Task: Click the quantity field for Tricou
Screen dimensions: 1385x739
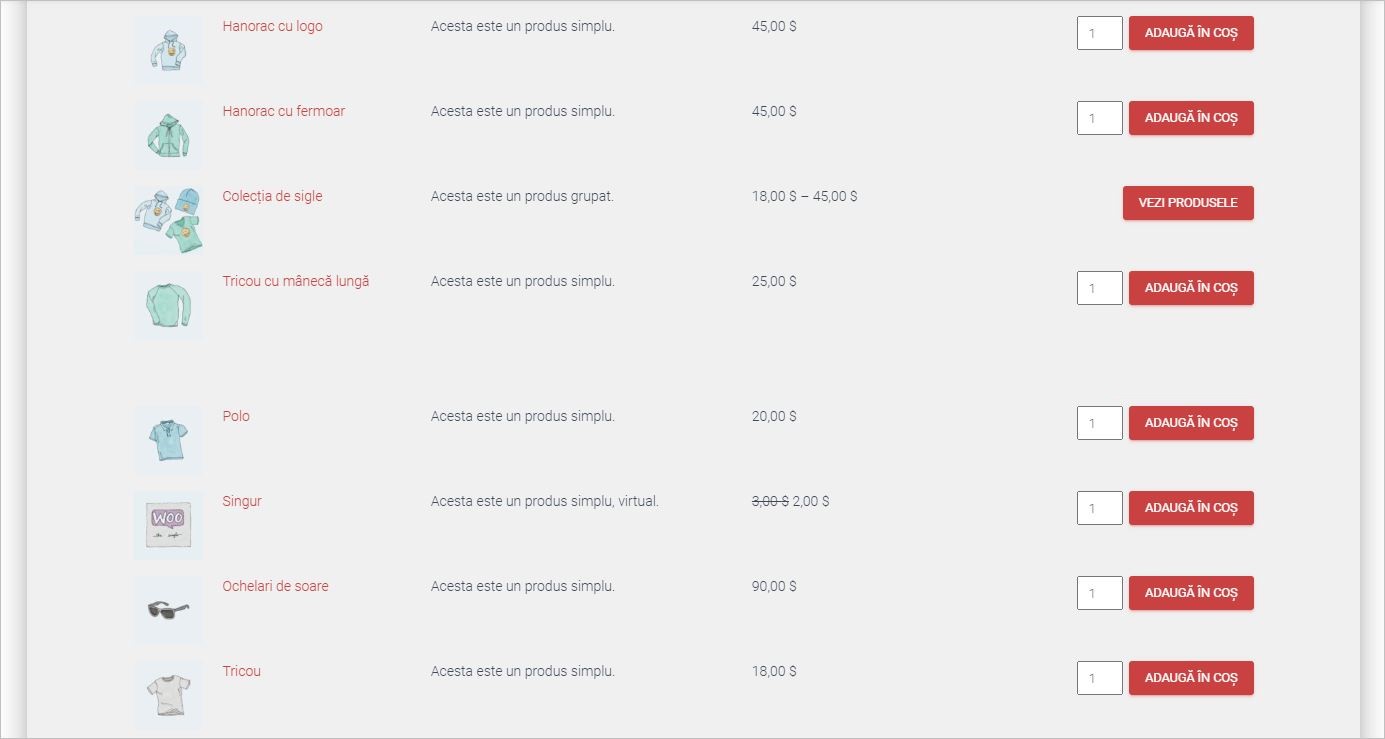Action: 1099,677
